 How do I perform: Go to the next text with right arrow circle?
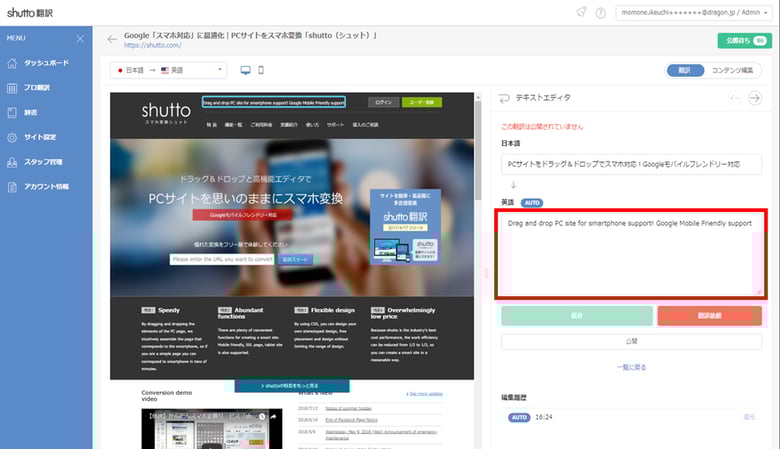(x=755, y=98)
